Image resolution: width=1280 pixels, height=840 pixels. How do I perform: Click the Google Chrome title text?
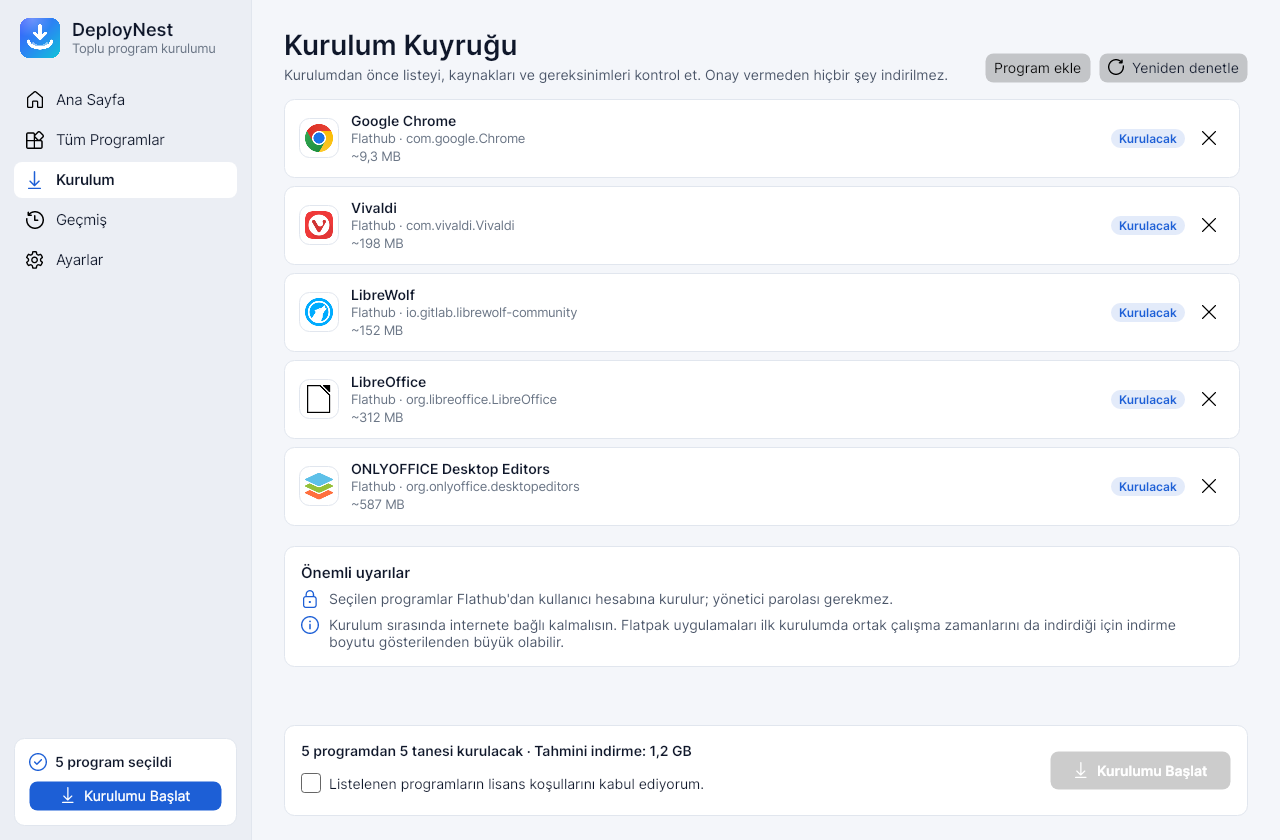(x=403, y=121)
